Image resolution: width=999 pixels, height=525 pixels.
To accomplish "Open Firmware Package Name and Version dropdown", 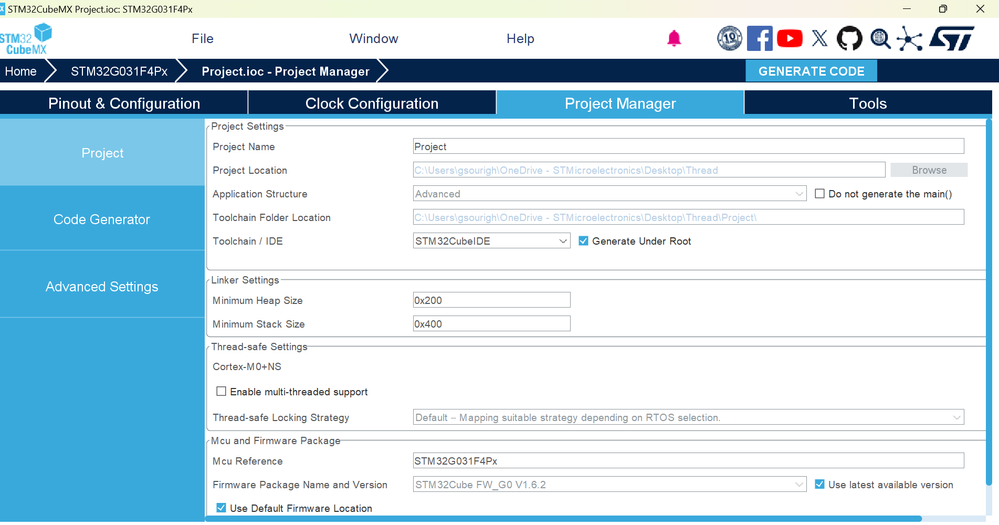I will (x=610, y=484).
